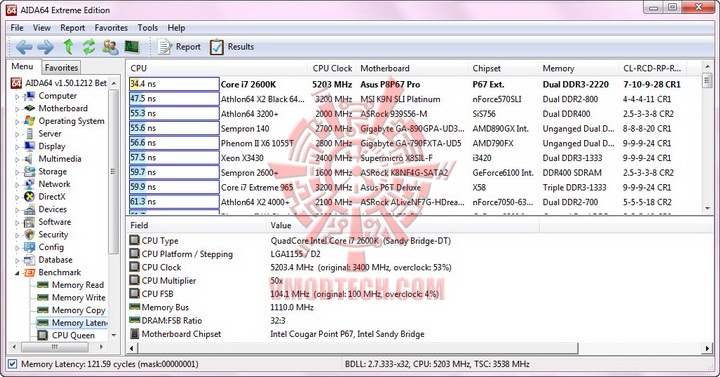The height and width of the screenshot is (377, 720).
Task: Toggle the Memory Latency status checkbox
Action: (x=12, y=364)
